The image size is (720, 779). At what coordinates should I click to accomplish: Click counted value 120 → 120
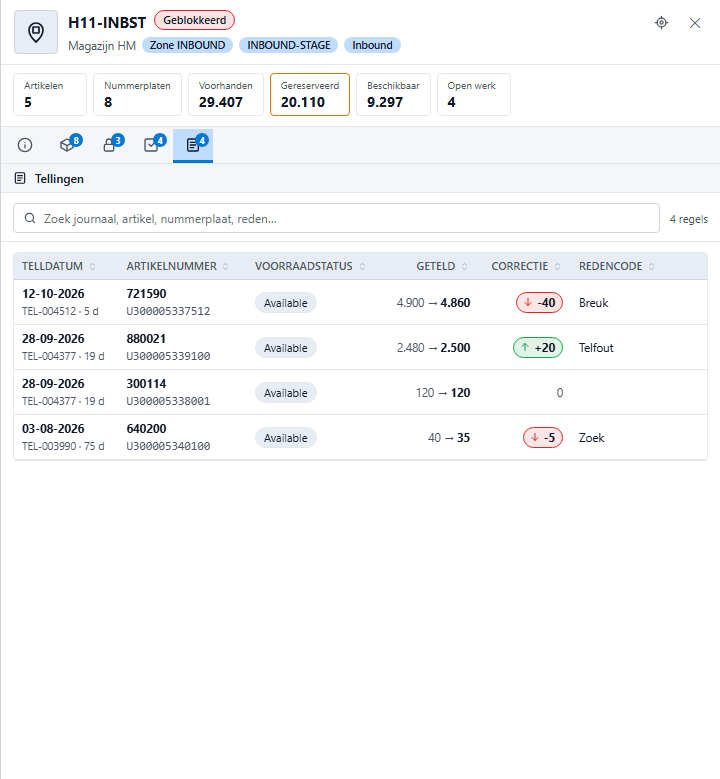pyautogui.click(x=443, y=393)
